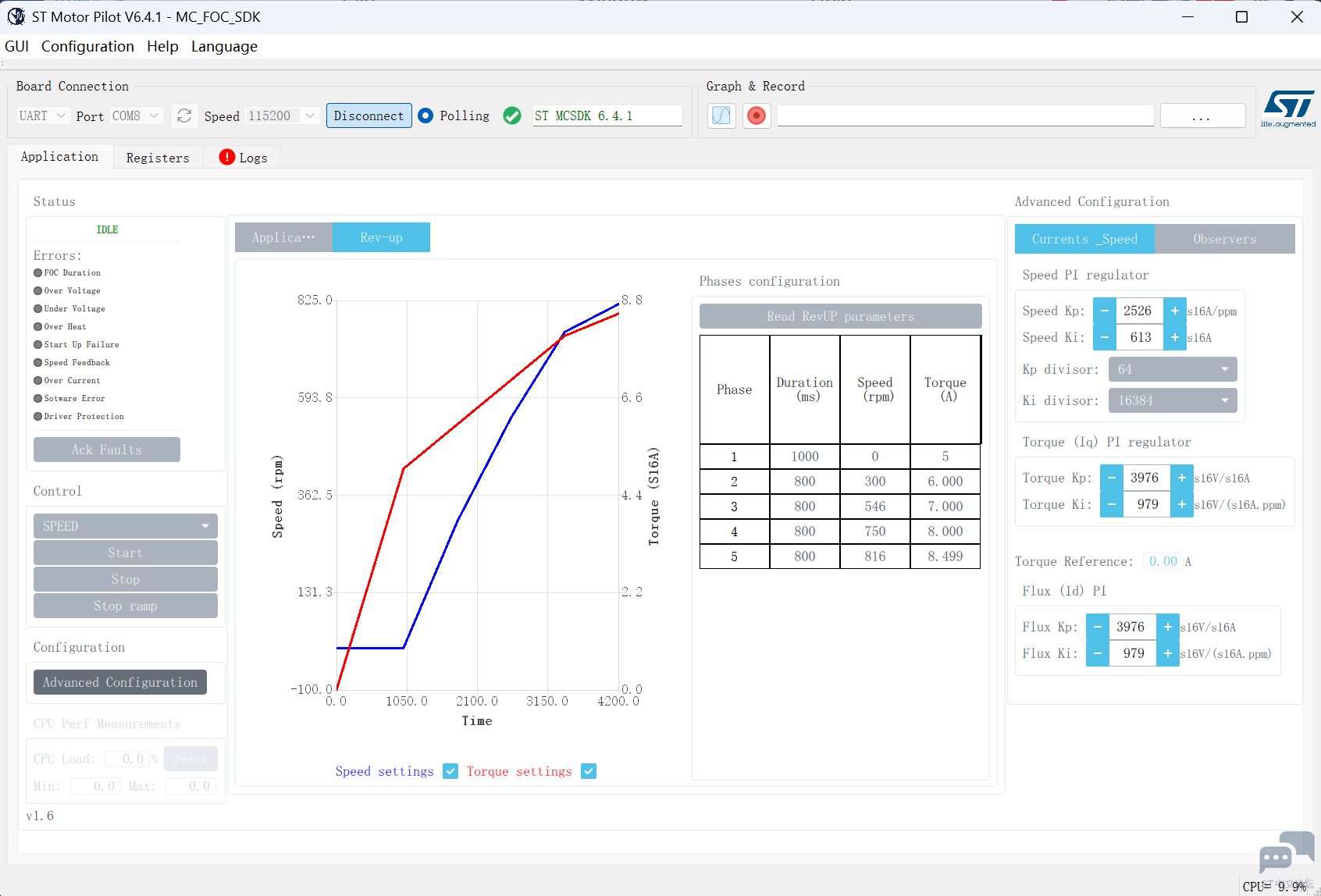This screenshot has height=896, width=1321.
Task: Click the green connection status checkmark
Action: (512, 116)
